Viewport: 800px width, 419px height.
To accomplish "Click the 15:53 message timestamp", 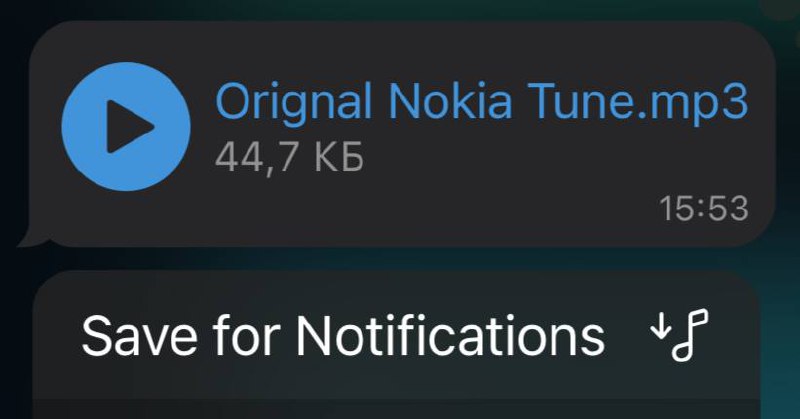I will coord(704,209).
